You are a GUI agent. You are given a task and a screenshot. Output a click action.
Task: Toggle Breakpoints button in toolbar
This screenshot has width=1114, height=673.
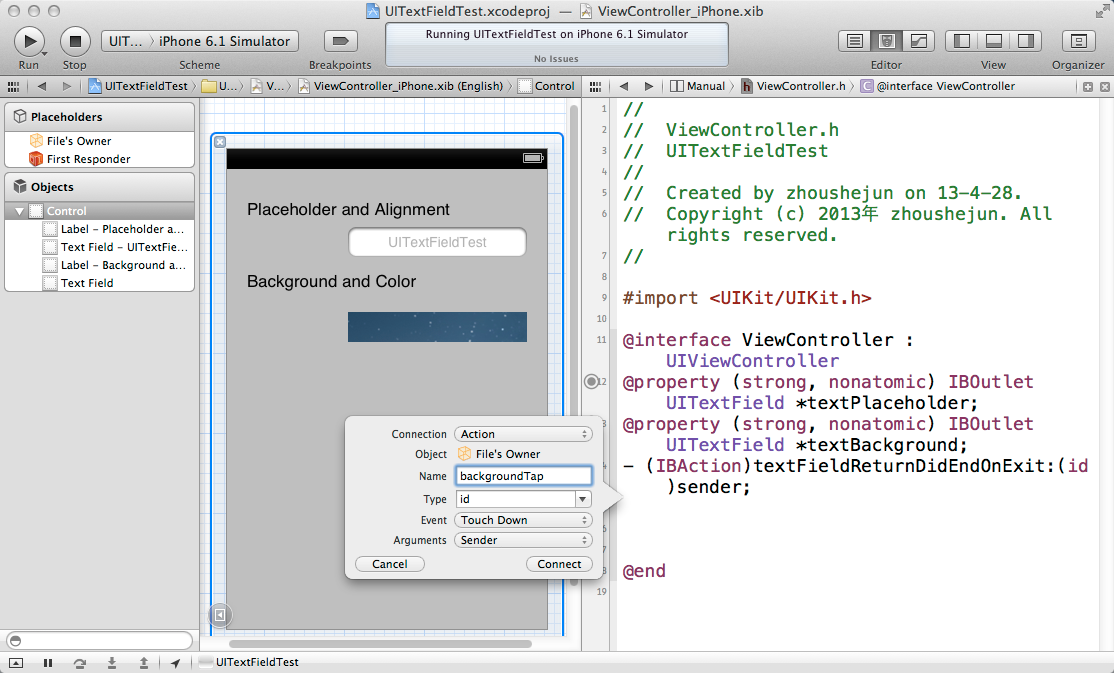pyautogui.click(x=340, y=41)
